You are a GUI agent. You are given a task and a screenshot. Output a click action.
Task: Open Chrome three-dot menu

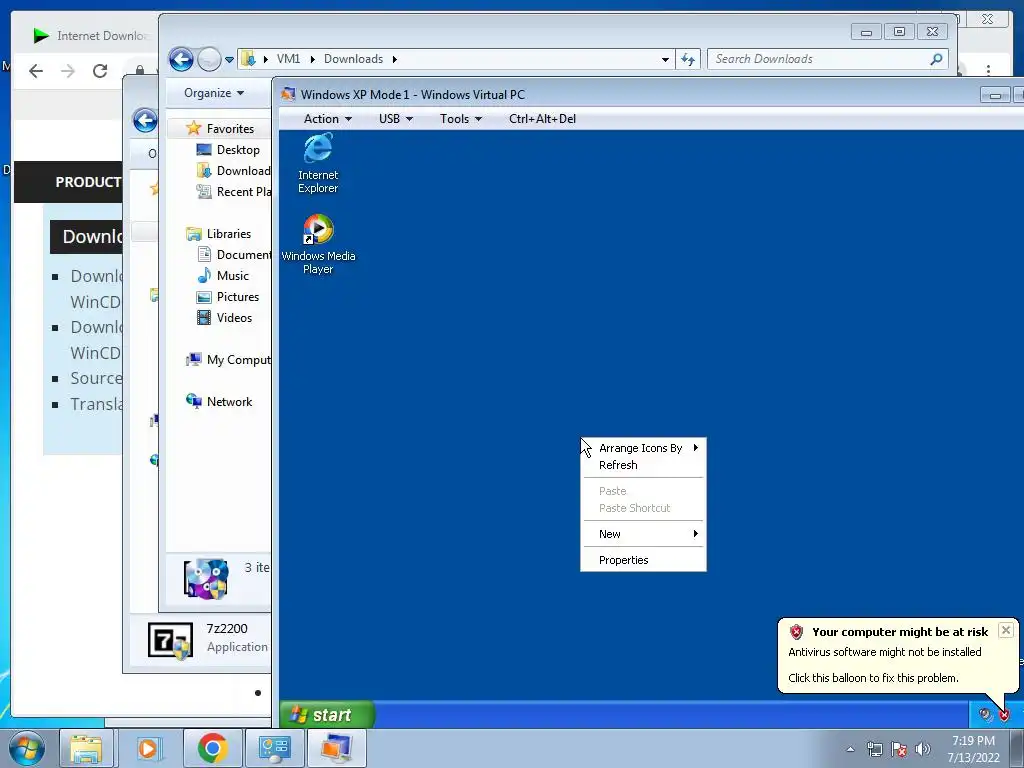click(989, 70)
